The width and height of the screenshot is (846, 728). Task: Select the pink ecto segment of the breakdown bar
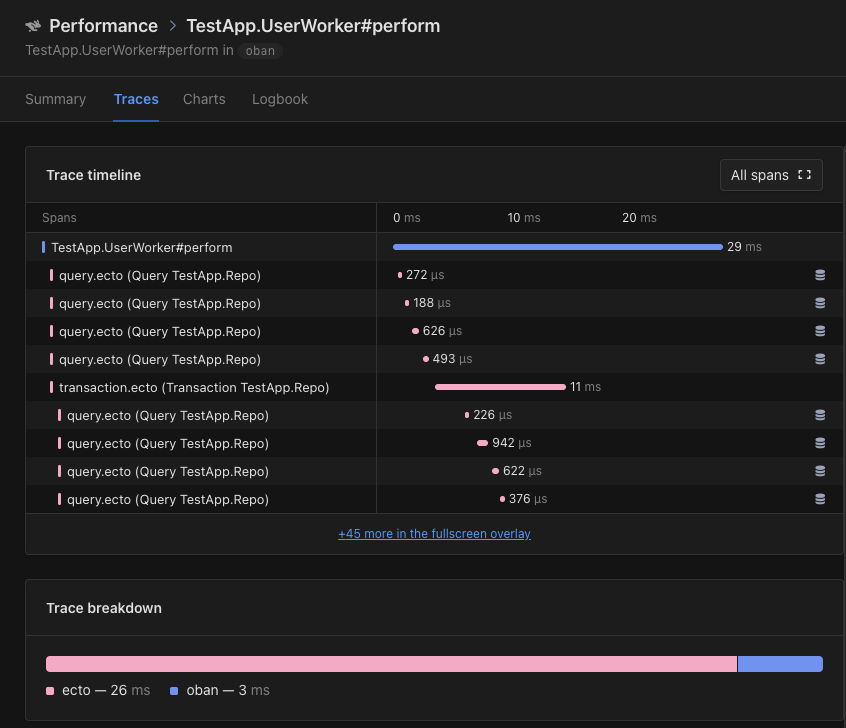click(x=391, y=664)
